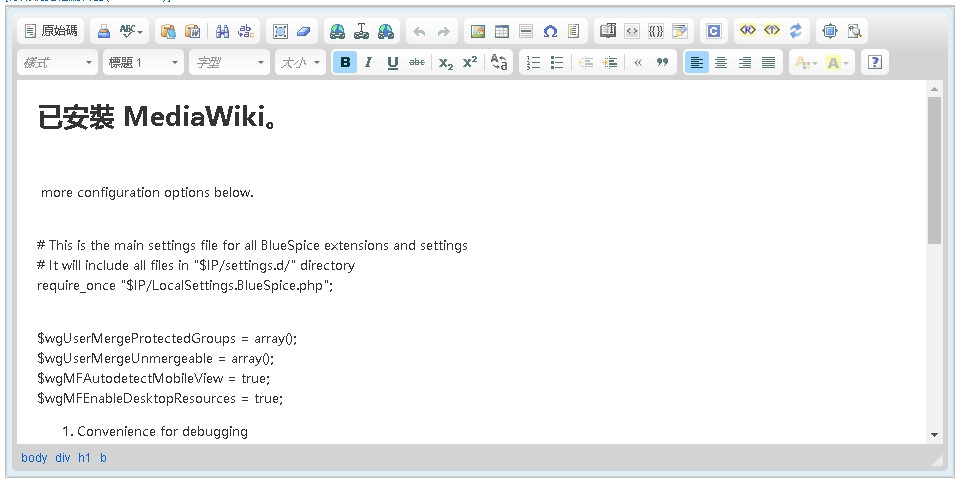Click the Aa language/case conversion icon
The height and width of the screenshot is (481, 955).
(499, 62)
